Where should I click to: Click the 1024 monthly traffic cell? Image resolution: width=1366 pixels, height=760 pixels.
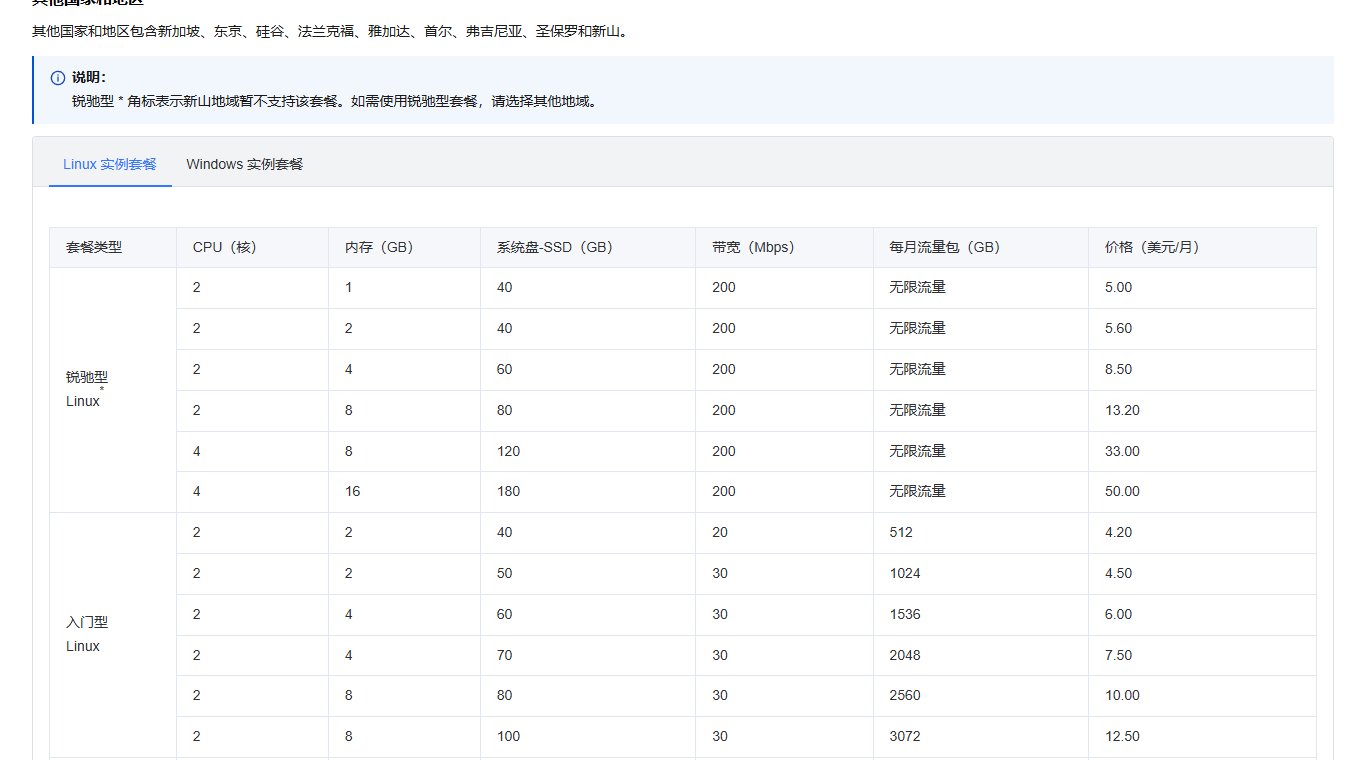point(980,573)
